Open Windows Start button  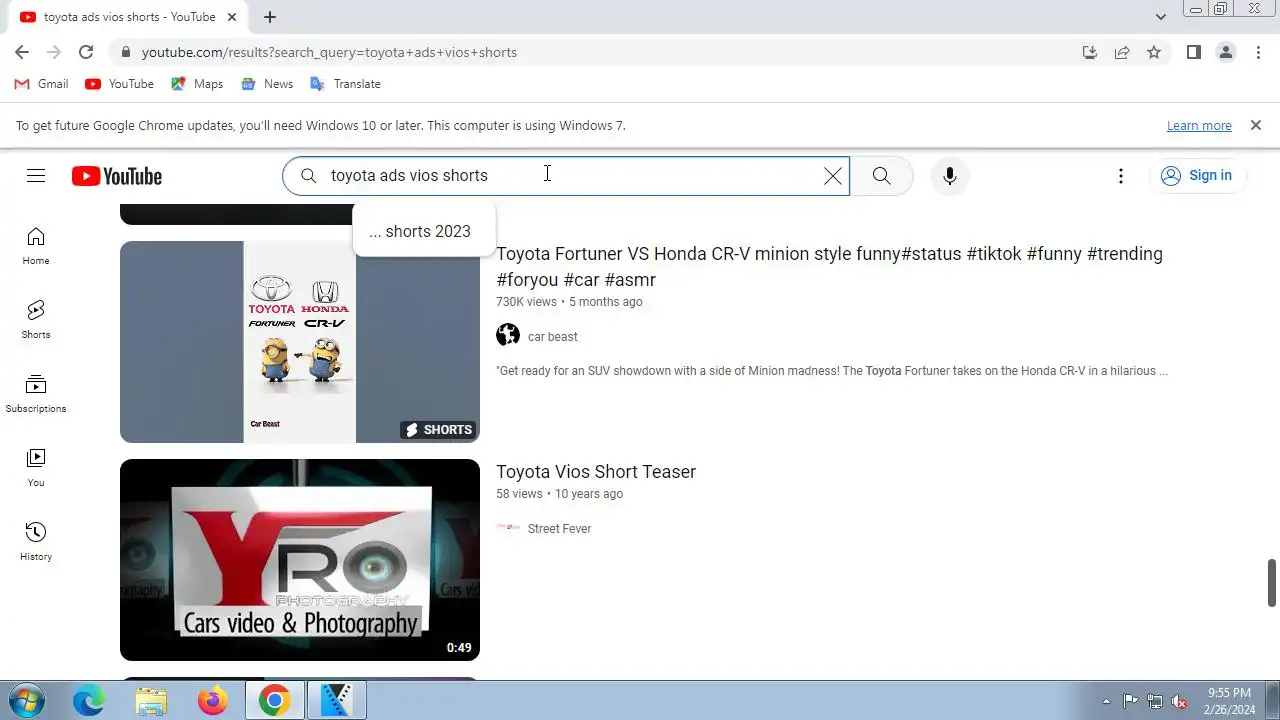27,701
